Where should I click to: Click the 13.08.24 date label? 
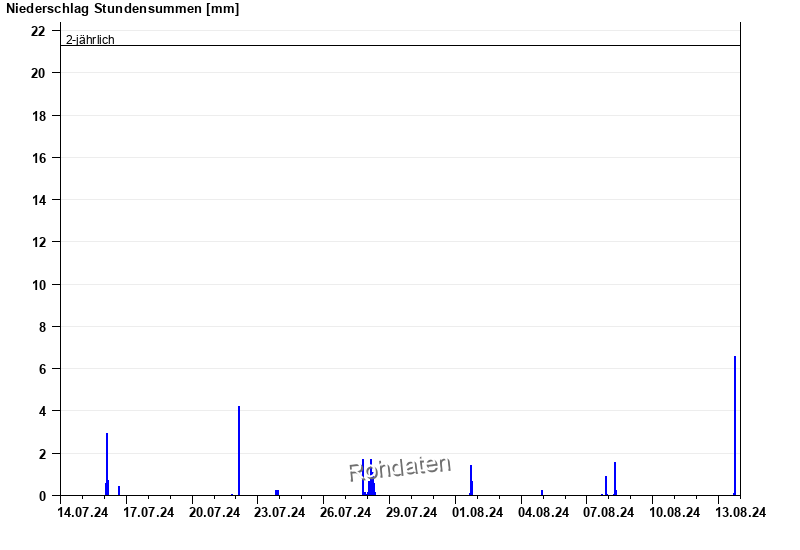pyautogui.click(x=741, y=513)
